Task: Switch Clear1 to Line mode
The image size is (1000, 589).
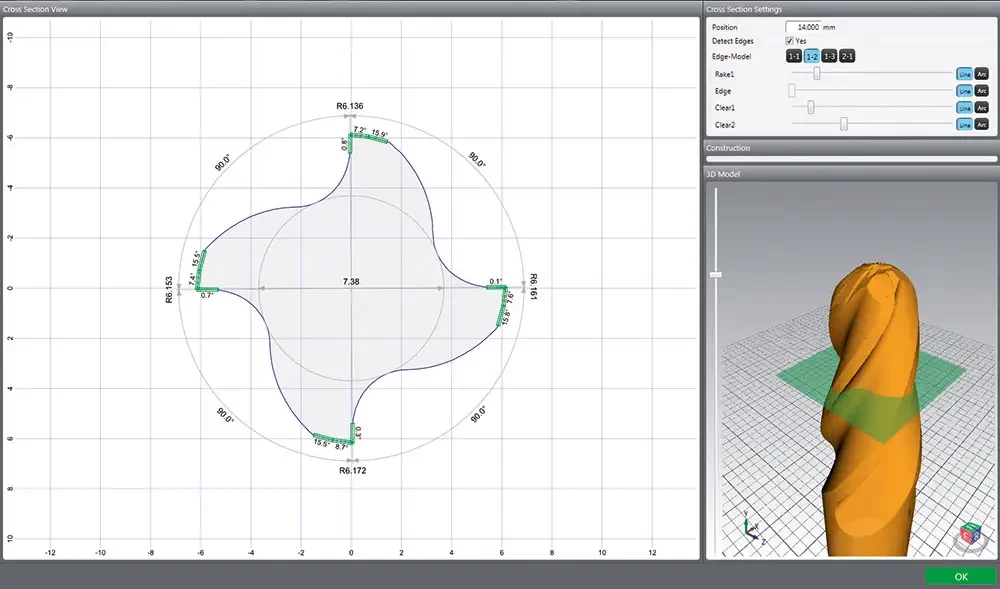Action: (x=964, y=108)
